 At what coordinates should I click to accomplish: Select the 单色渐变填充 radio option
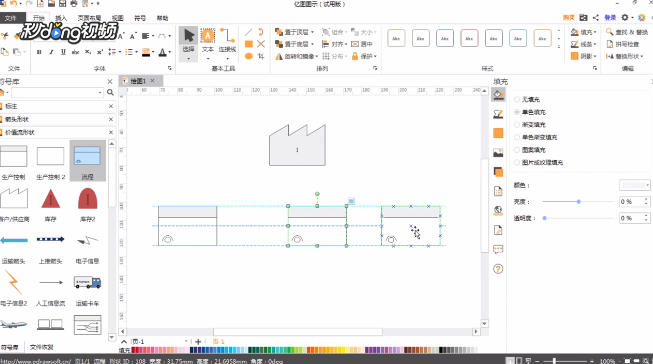tap(517, 137)
